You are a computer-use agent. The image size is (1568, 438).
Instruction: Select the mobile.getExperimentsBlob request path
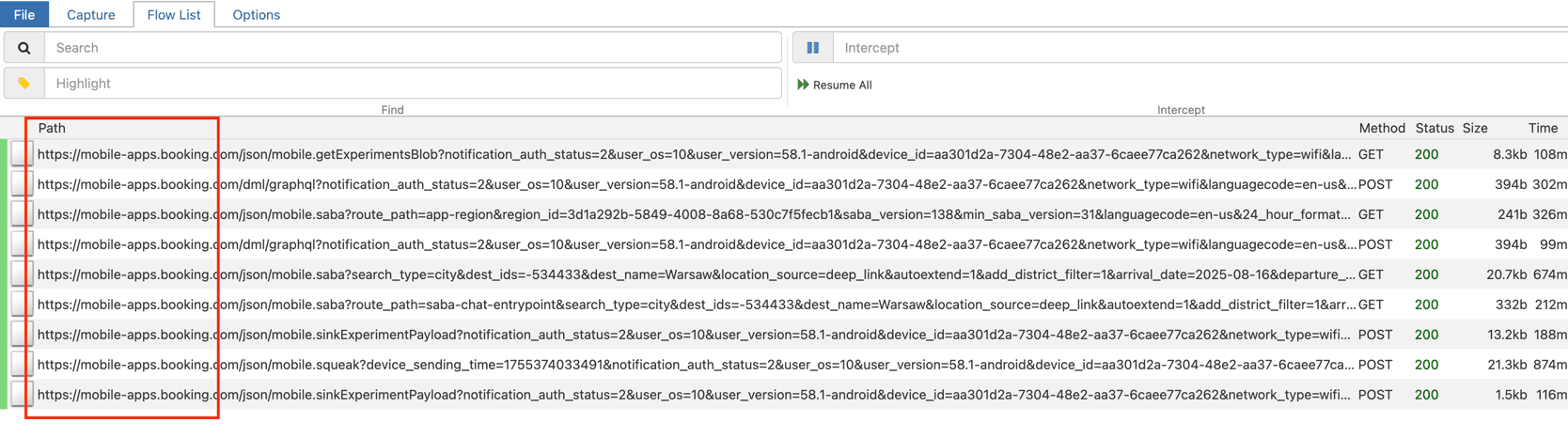[x=695, y=154]
